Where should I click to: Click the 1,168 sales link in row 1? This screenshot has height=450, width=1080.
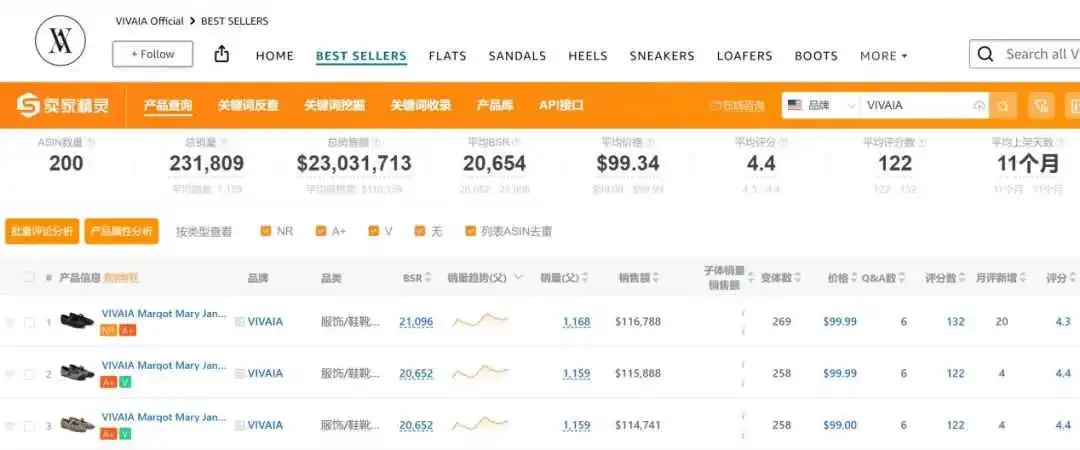[577, 322]
